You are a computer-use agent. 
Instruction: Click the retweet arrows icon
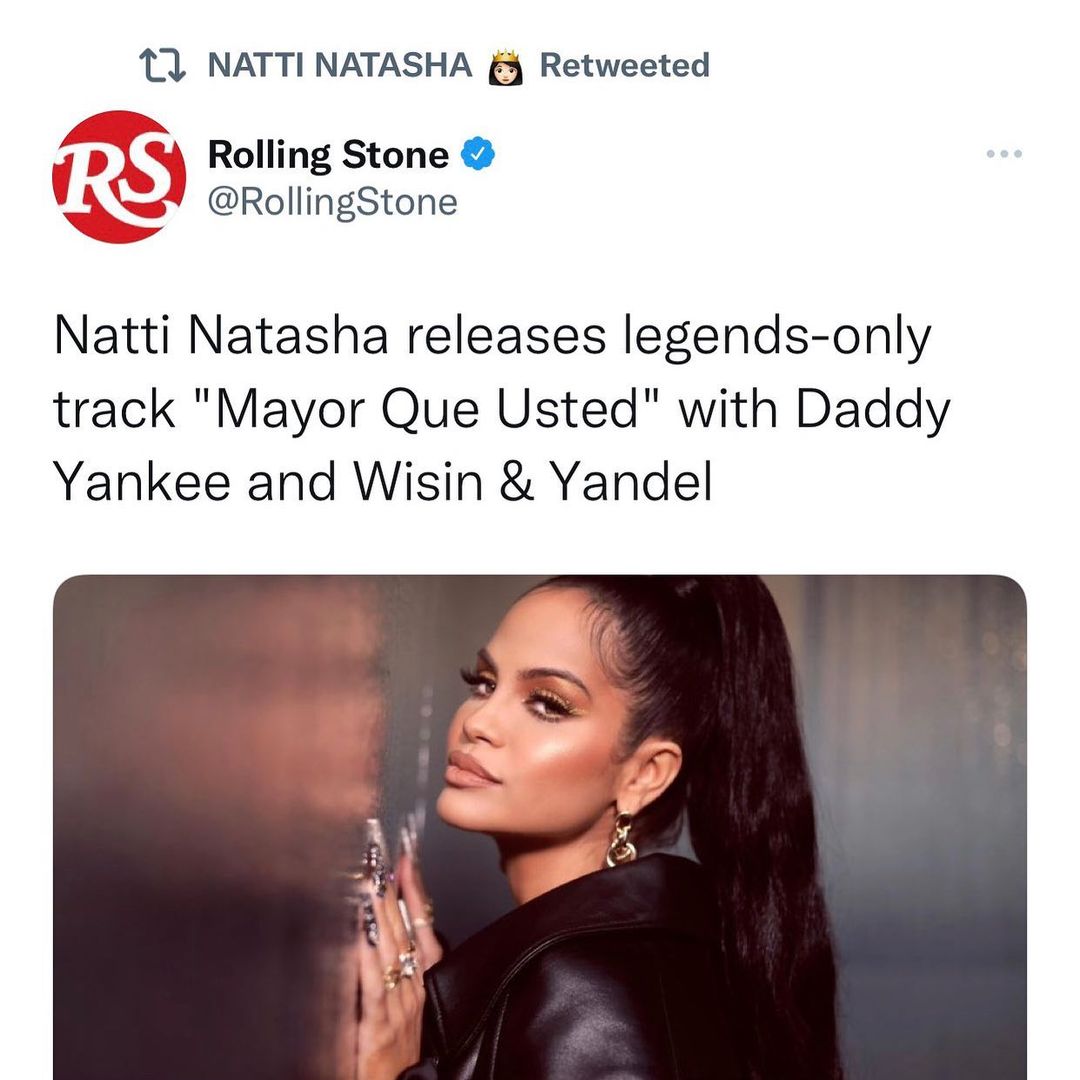point(163,65)
